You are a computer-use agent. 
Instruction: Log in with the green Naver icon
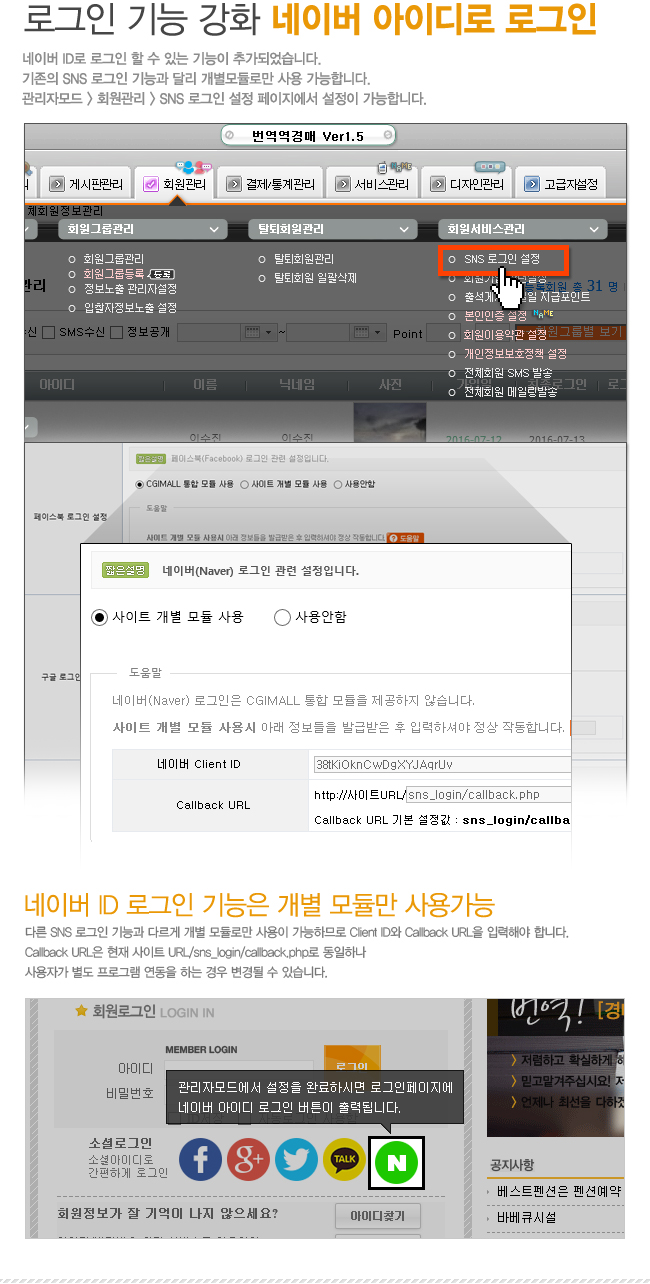click(396, 1162)
